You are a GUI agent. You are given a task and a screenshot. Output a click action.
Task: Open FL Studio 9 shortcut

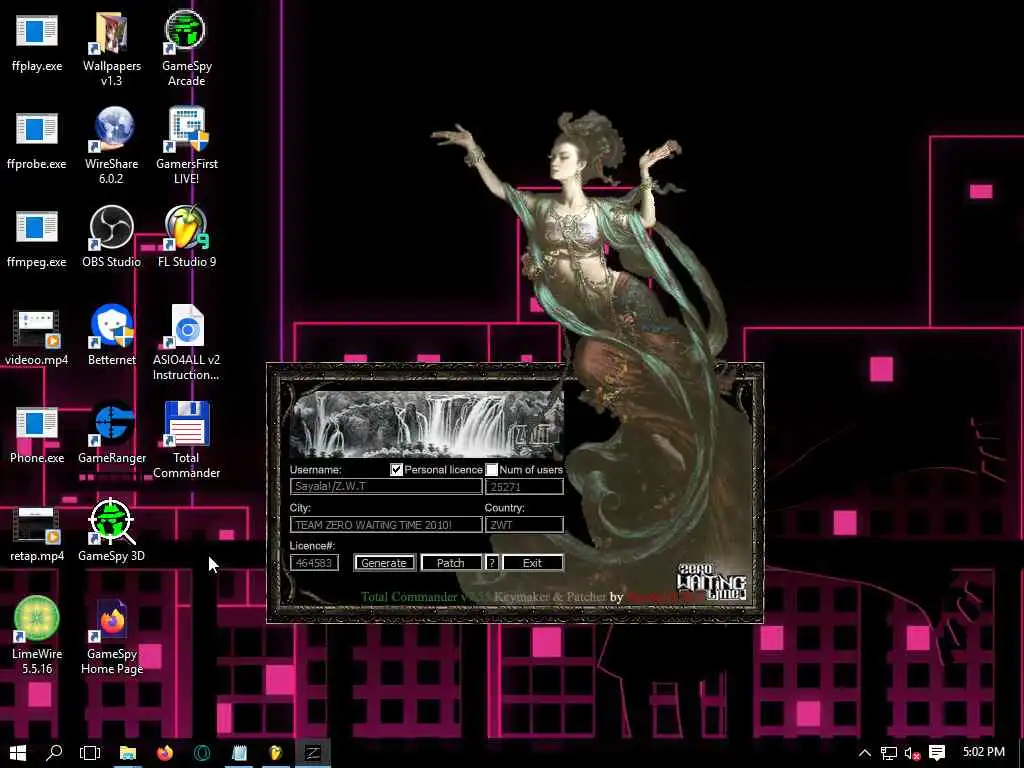pos(187,237)
